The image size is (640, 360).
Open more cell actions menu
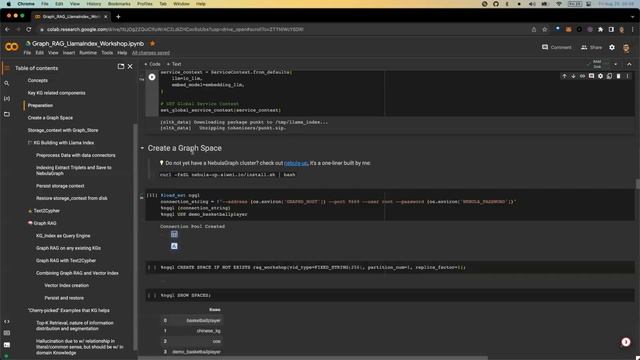click(x=628, y=76)
